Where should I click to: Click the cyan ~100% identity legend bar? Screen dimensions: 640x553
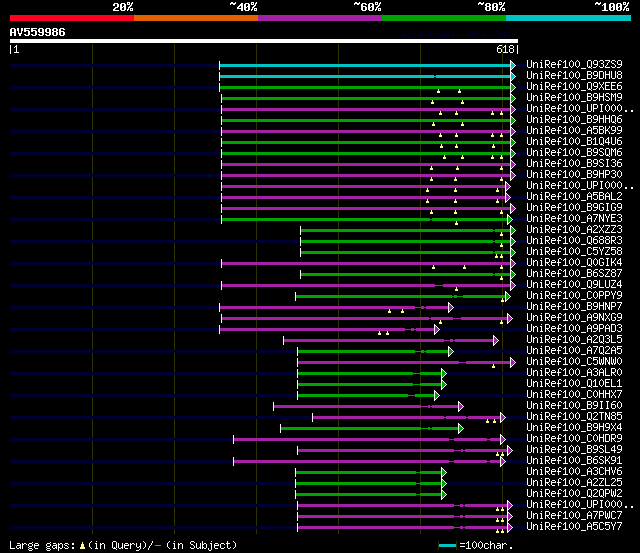click(x=569, y=18)
